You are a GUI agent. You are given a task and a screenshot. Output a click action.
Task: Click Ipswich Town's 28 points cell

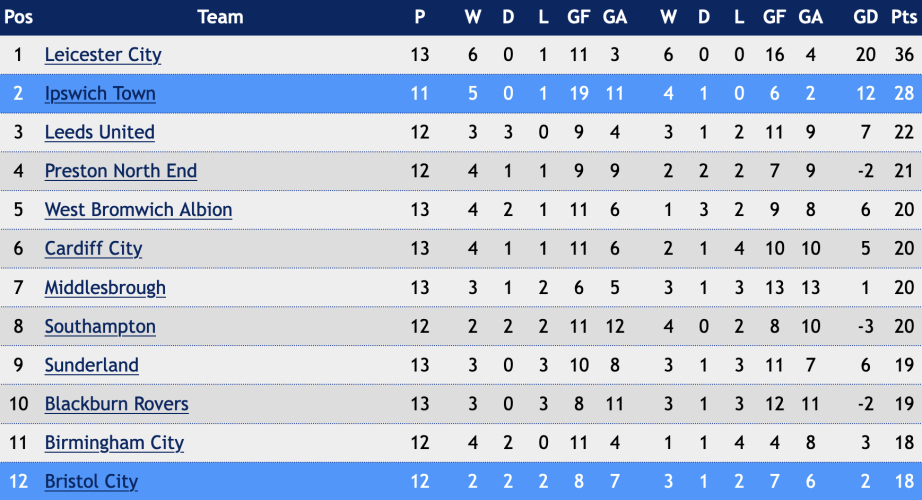pyautogui.click(x=904, y=94)
